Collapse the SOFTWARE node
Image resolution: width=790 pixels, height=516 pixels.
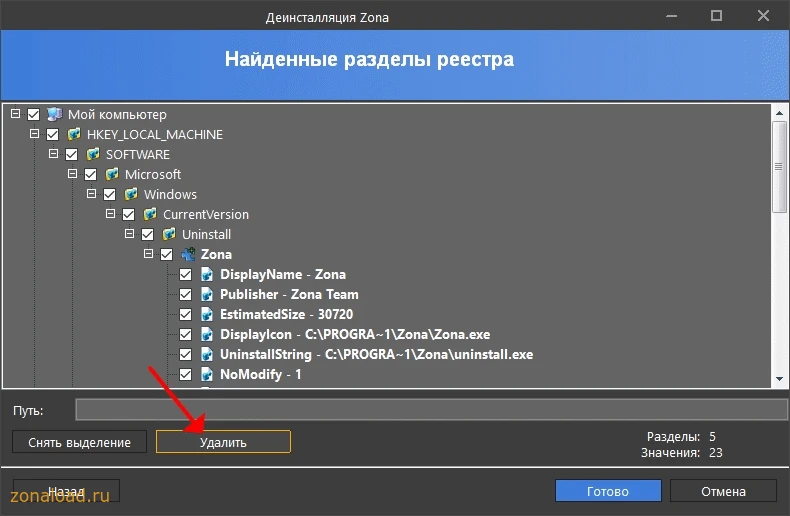coord(53,153)
